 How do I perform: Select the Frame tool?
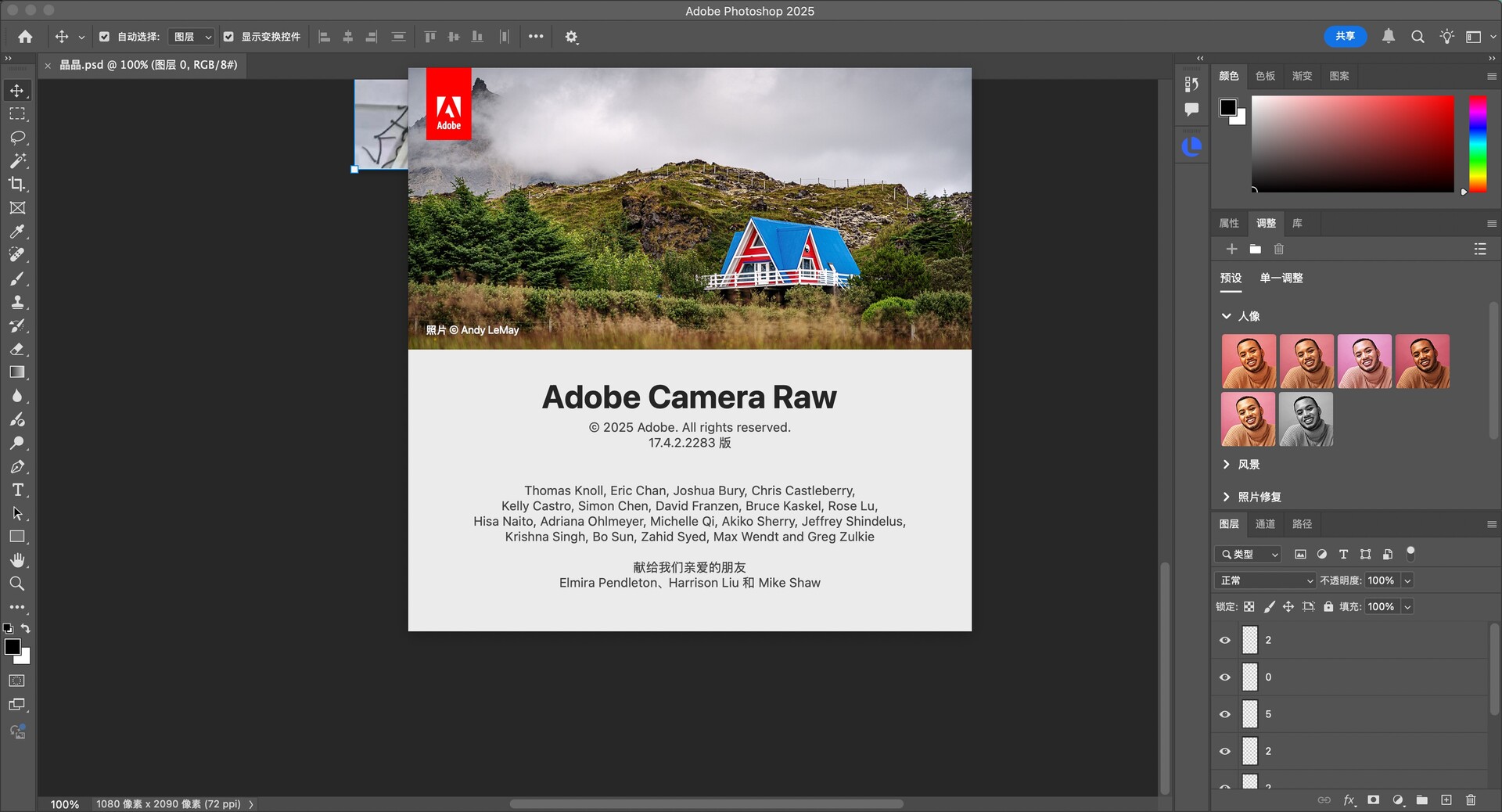click(17, 208)
